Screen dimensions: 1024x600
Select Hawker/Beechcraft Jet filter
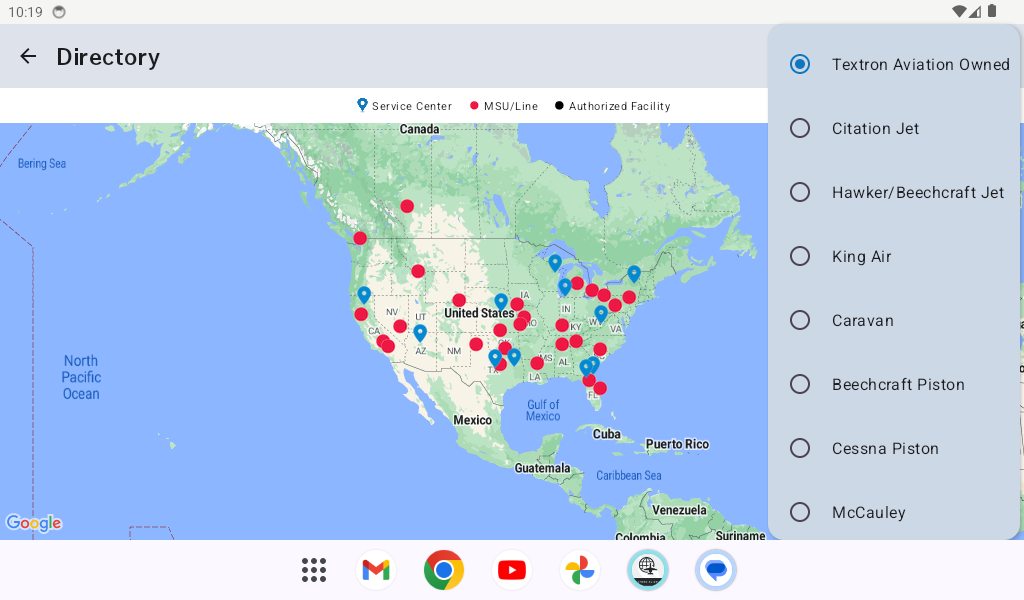pyautogui.click(x=896, y=193)
